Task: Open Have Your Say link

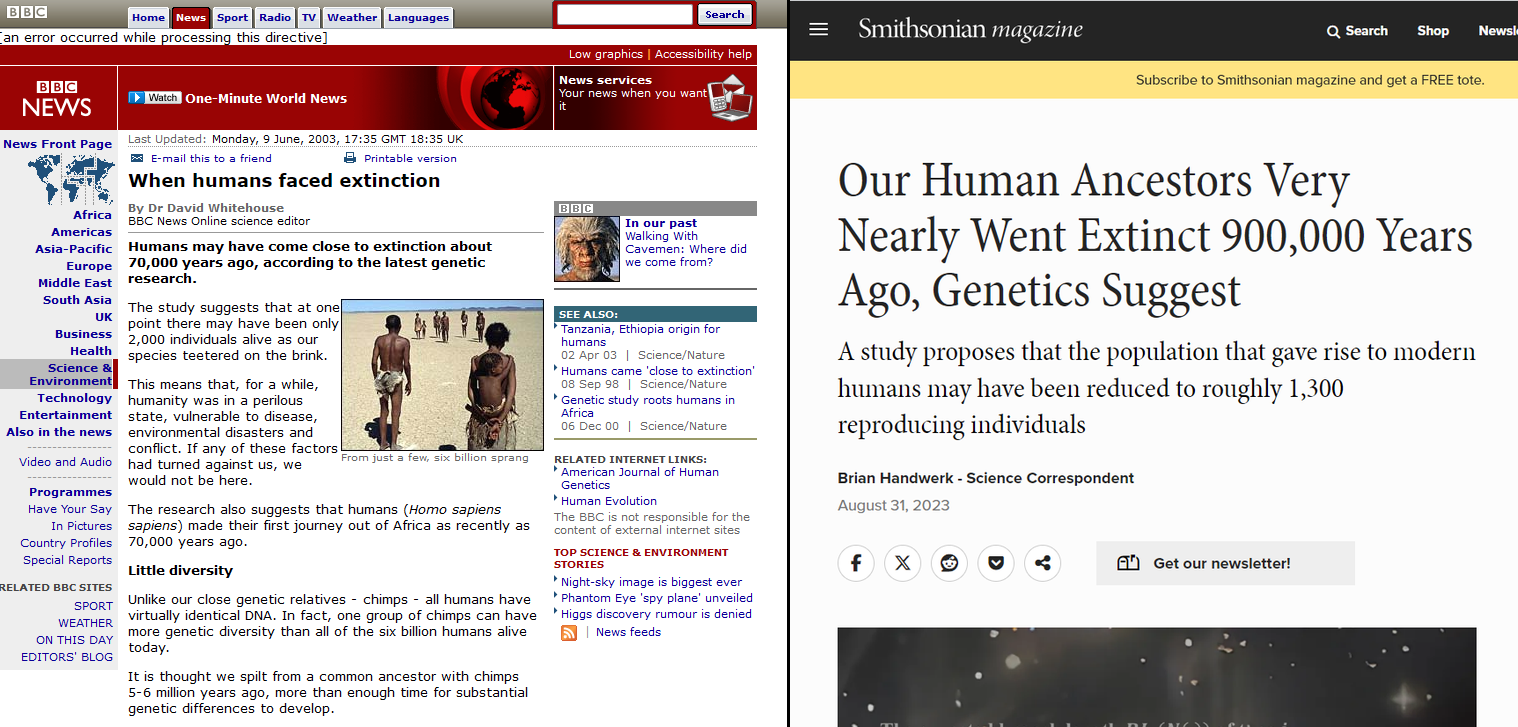Action: [70, 509]
